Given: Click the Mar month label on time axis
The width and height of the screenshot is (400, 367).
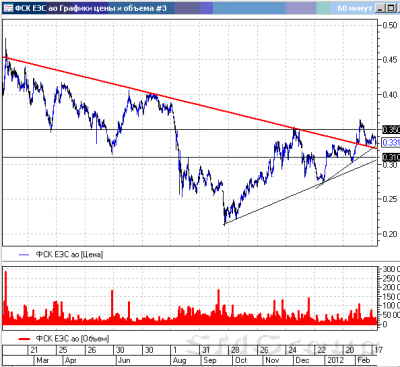Looking at the screenshot, I should (x=43, y=360).
